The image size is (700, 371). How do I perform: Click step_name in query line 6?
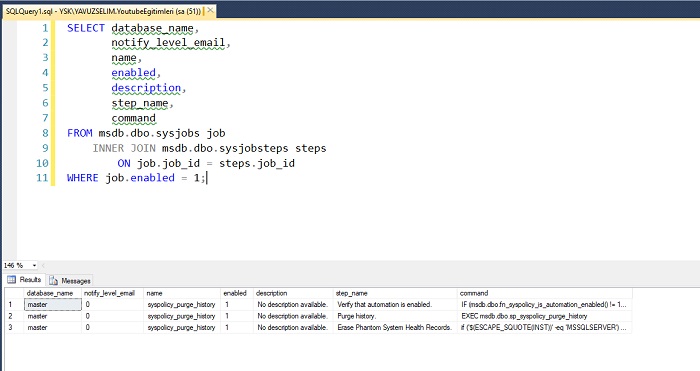(x=140, y=103)
